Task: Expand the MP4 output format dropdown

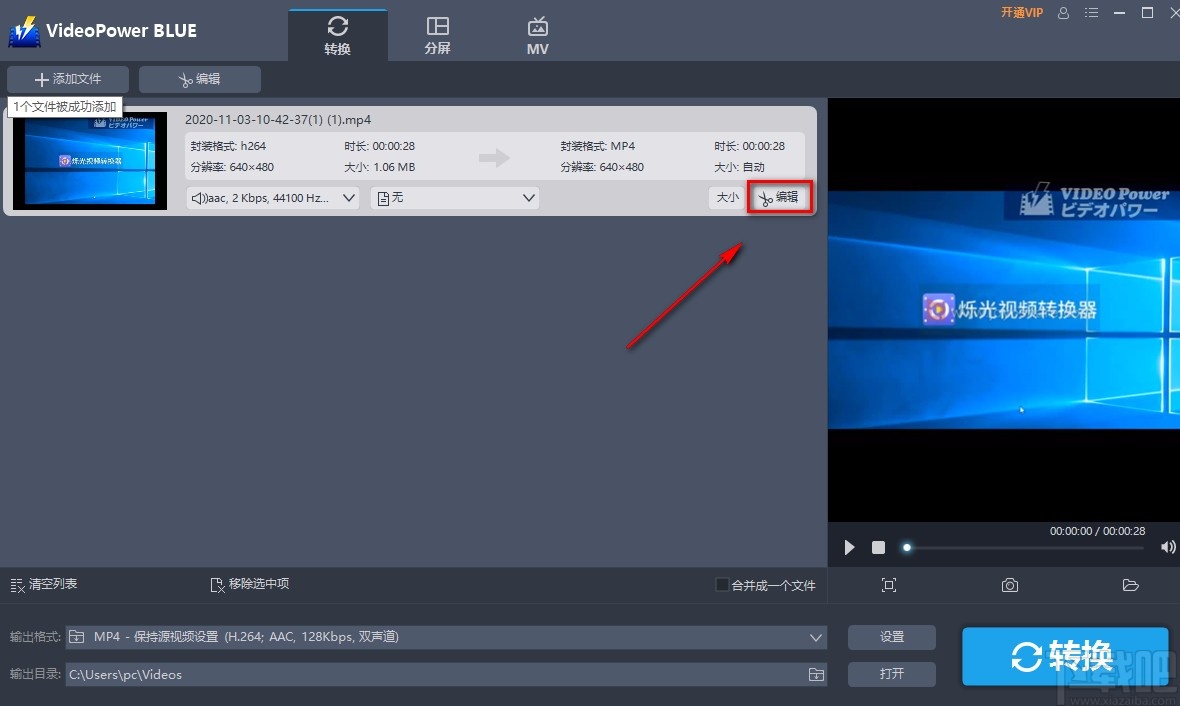Action: 816,636
